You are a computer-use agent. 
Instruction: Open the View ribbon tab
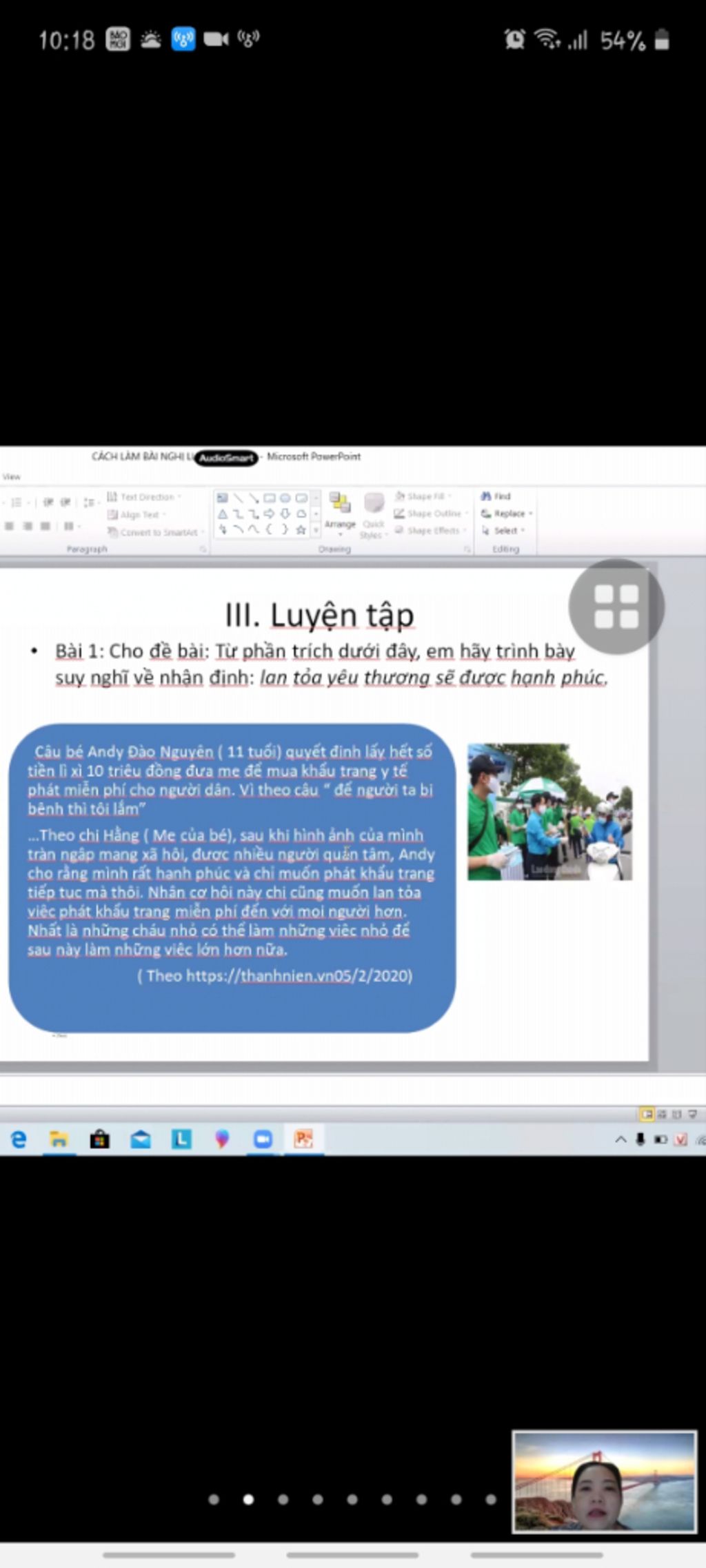[x=12, y=476]
